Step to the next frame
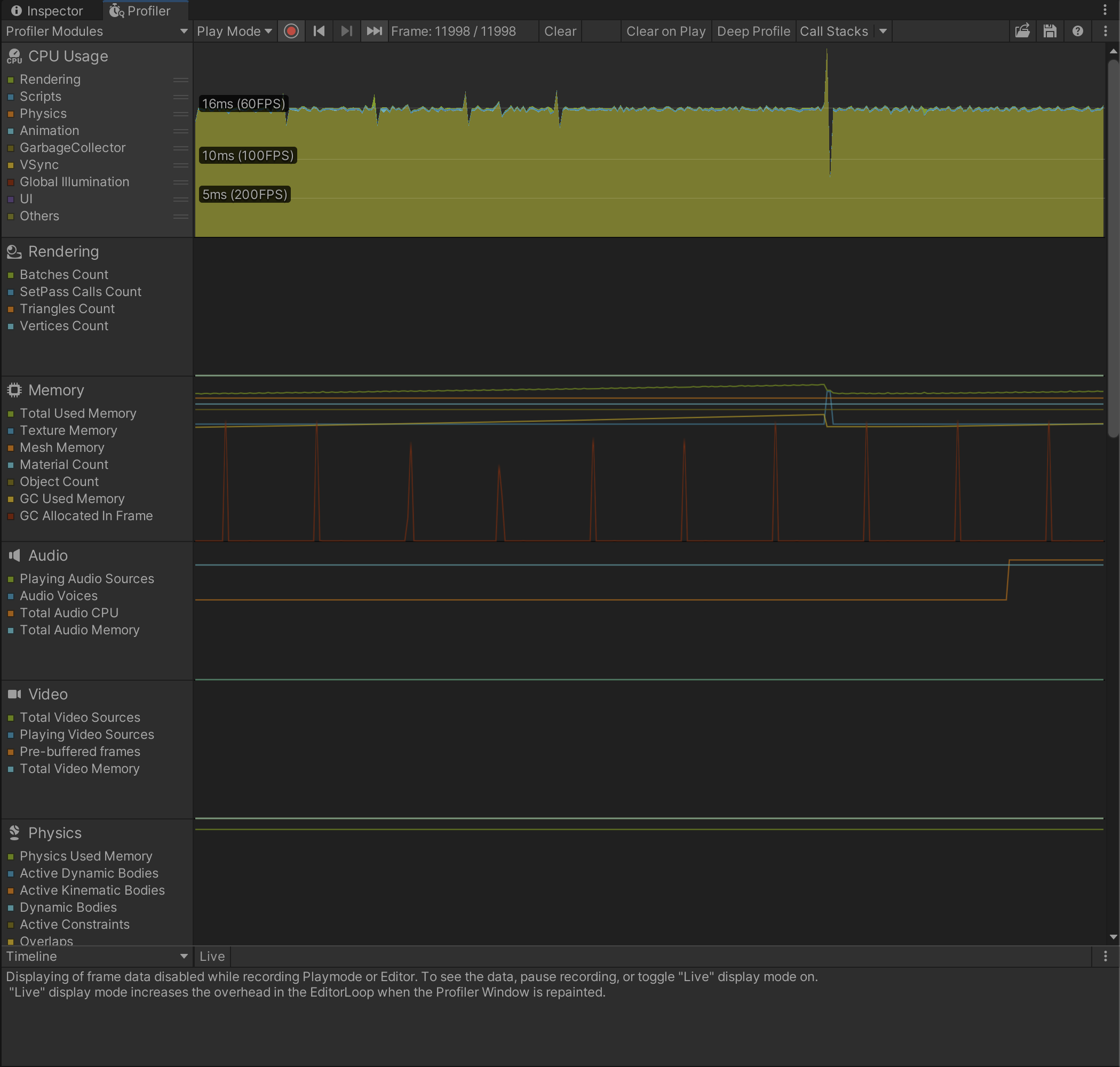 [346, 31]
